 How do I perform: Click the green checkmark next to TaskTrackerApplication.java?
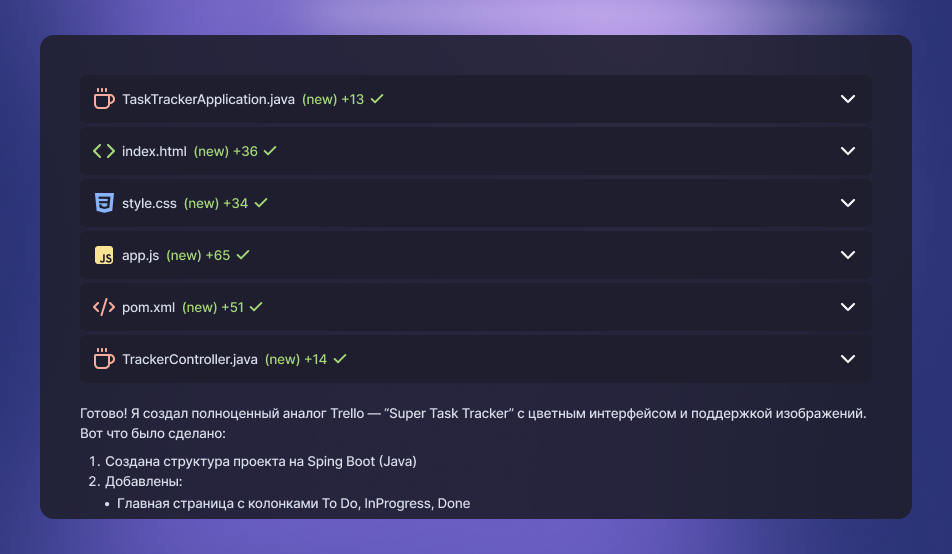point(377,99)
